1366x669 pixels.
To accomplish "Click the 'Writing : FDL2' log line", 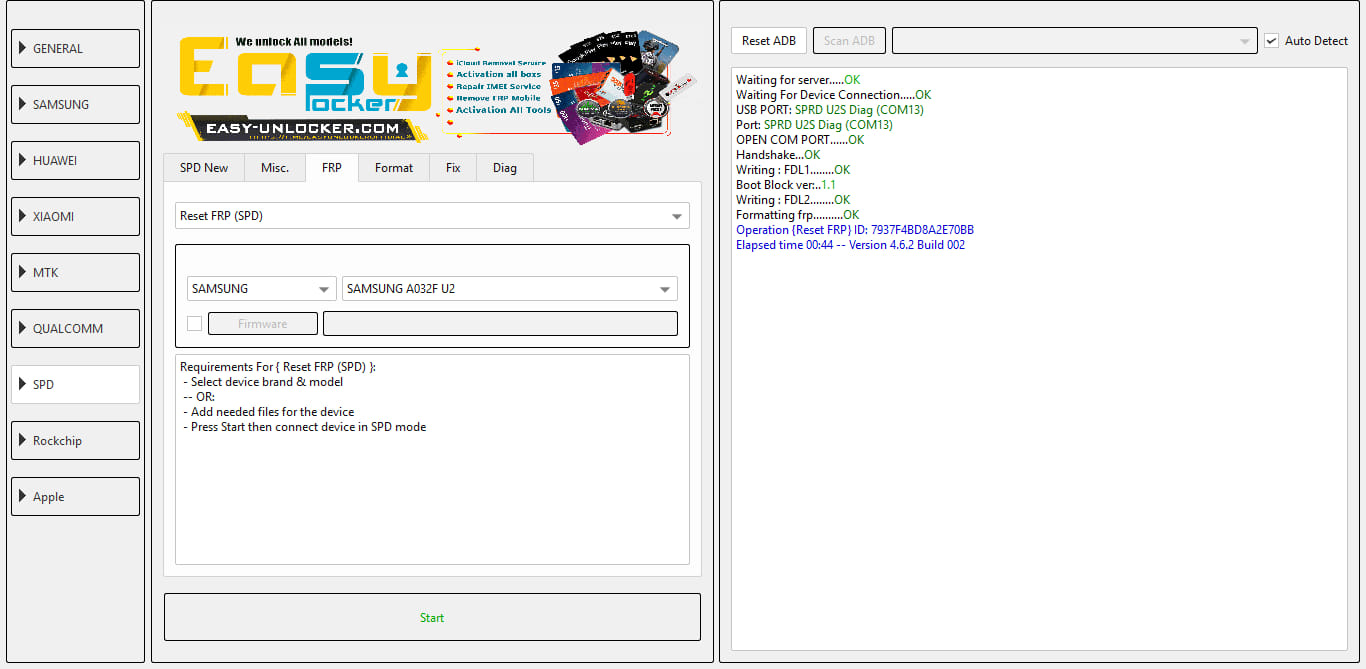I will [x=793, y=200].
